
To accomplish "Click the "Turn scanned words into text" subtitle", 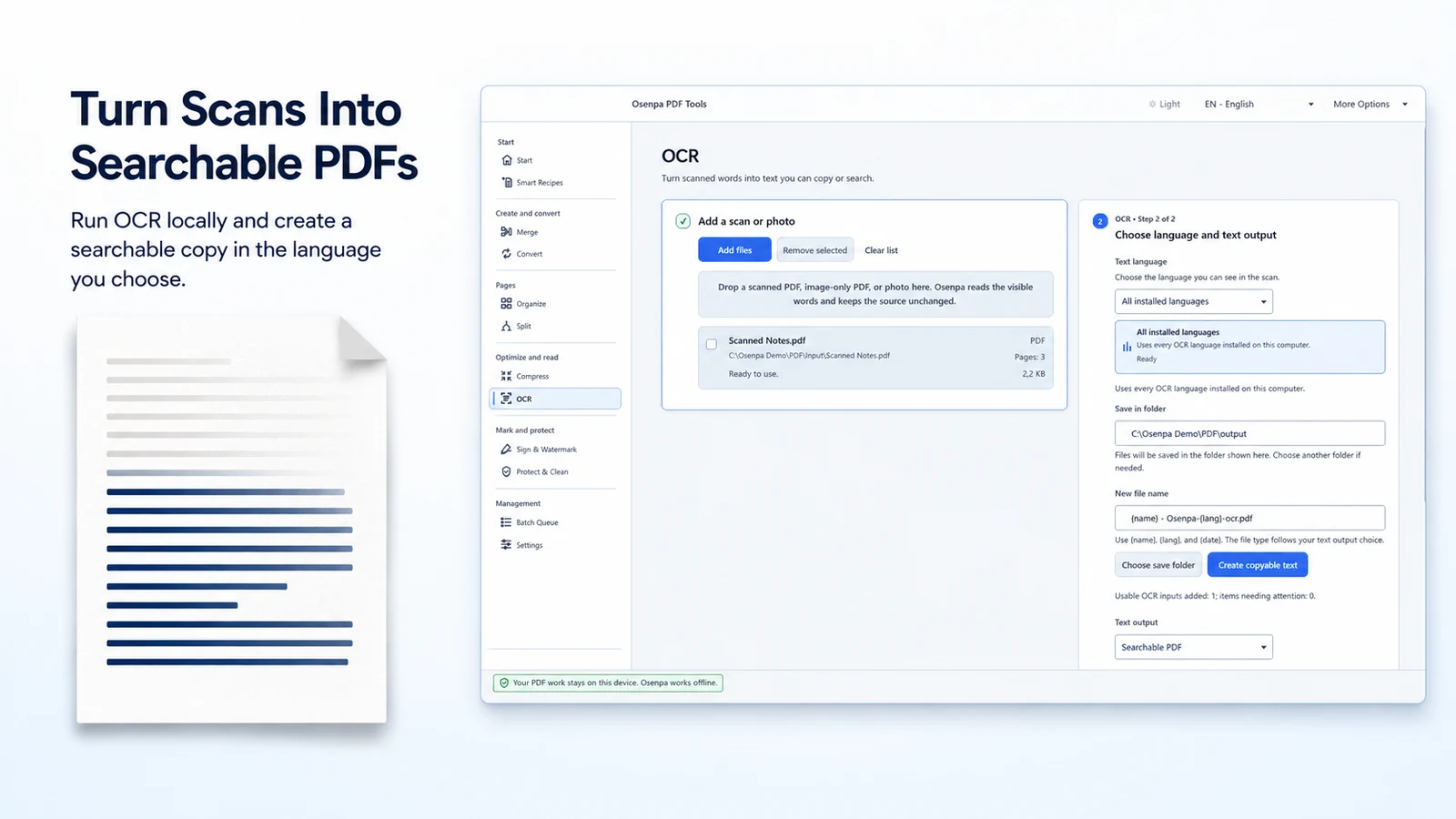I will [x=767, y=178].
